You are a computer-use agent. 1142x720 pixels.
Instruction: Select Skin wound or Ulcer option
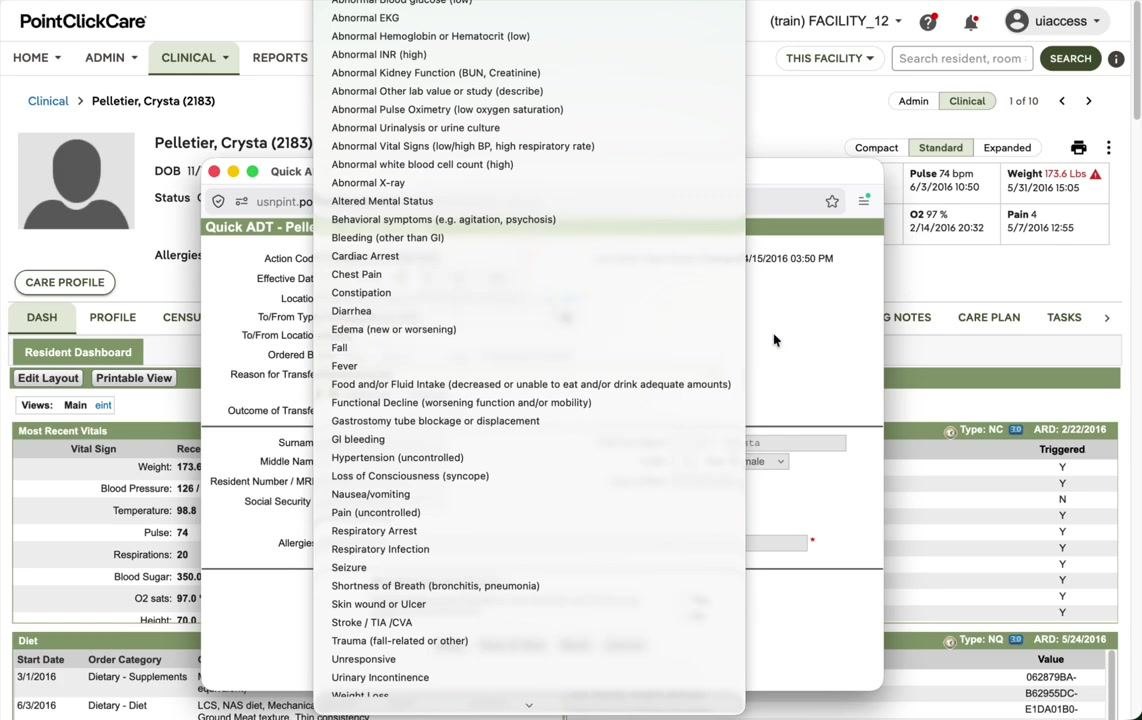pyautogui.click(x=378, y=604)
